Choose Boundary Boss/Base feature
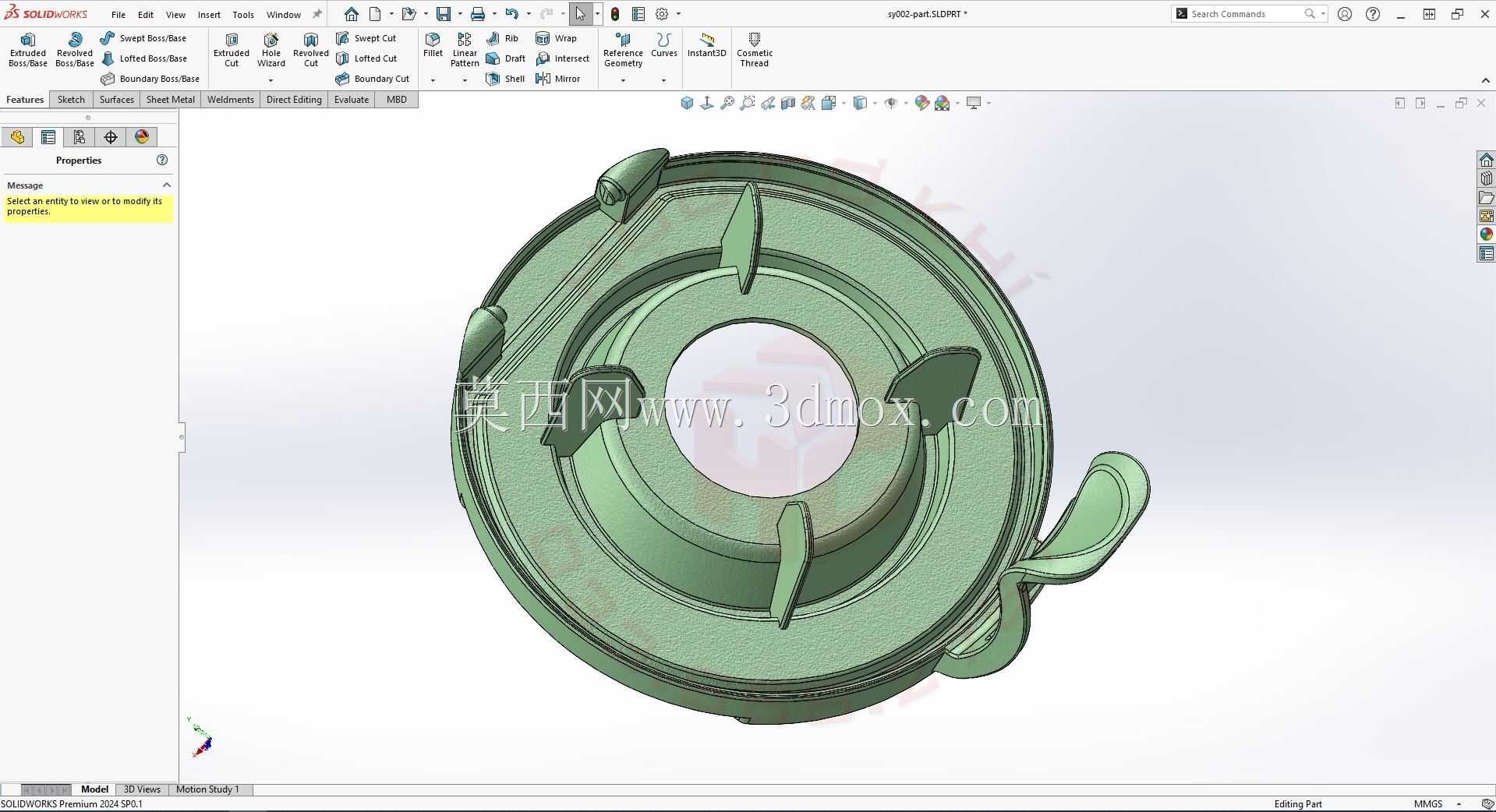 point(150,79)
